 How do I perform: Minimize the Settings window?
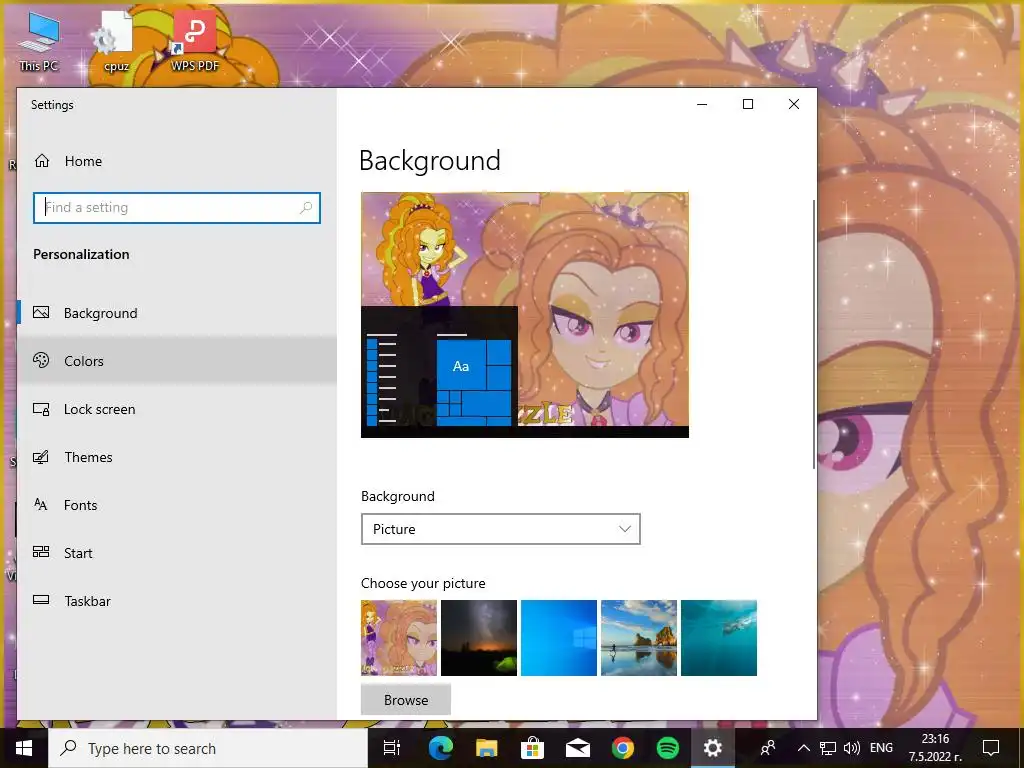(x=702, y=104)
